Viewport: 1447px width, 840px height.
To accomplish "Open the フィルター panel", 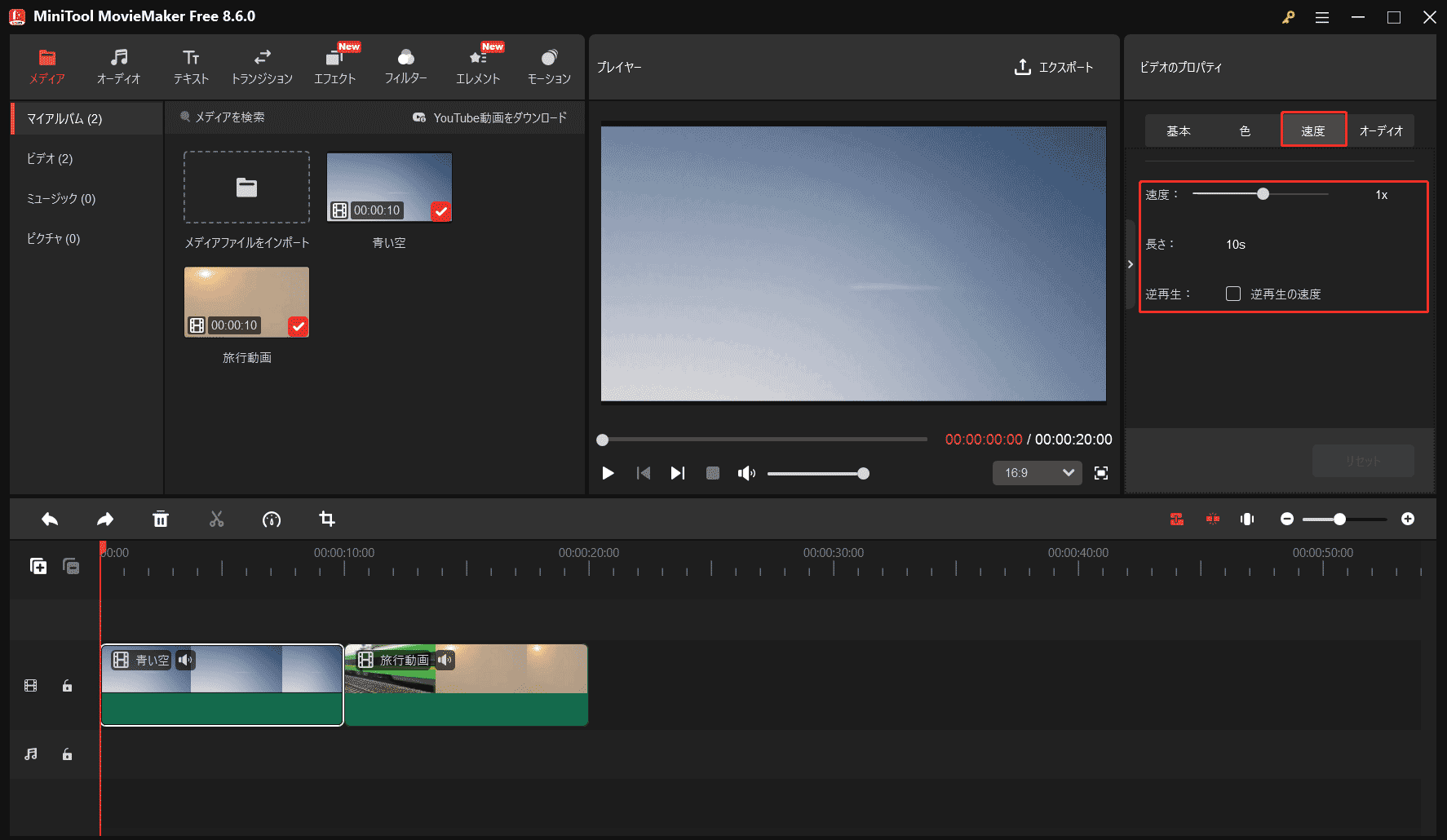I will pos(405,65).
